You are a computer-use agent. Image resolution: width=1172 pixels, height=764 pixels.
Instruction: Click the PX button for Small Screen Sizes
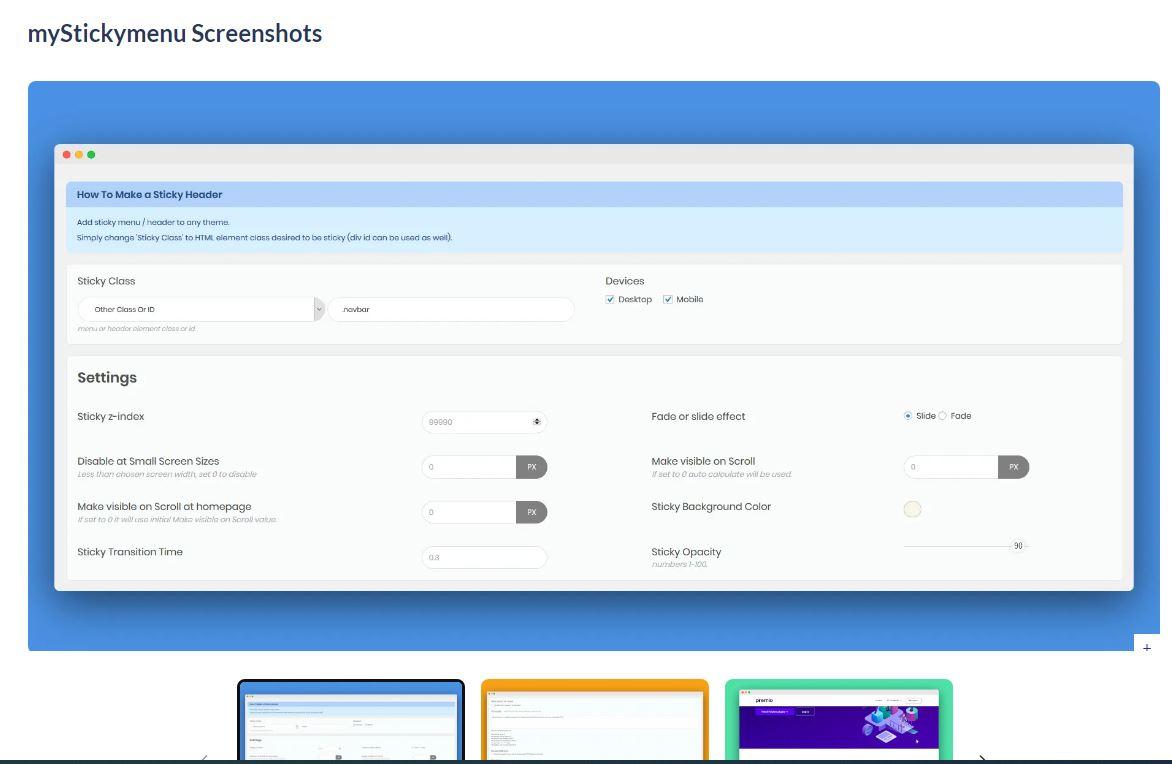tap(531, 467)
